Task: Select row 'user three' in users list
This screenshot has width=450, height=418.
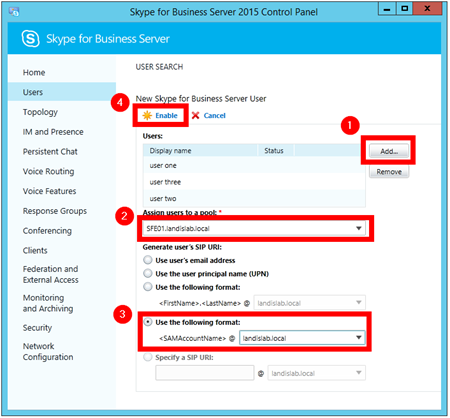Action: (254, 182)
